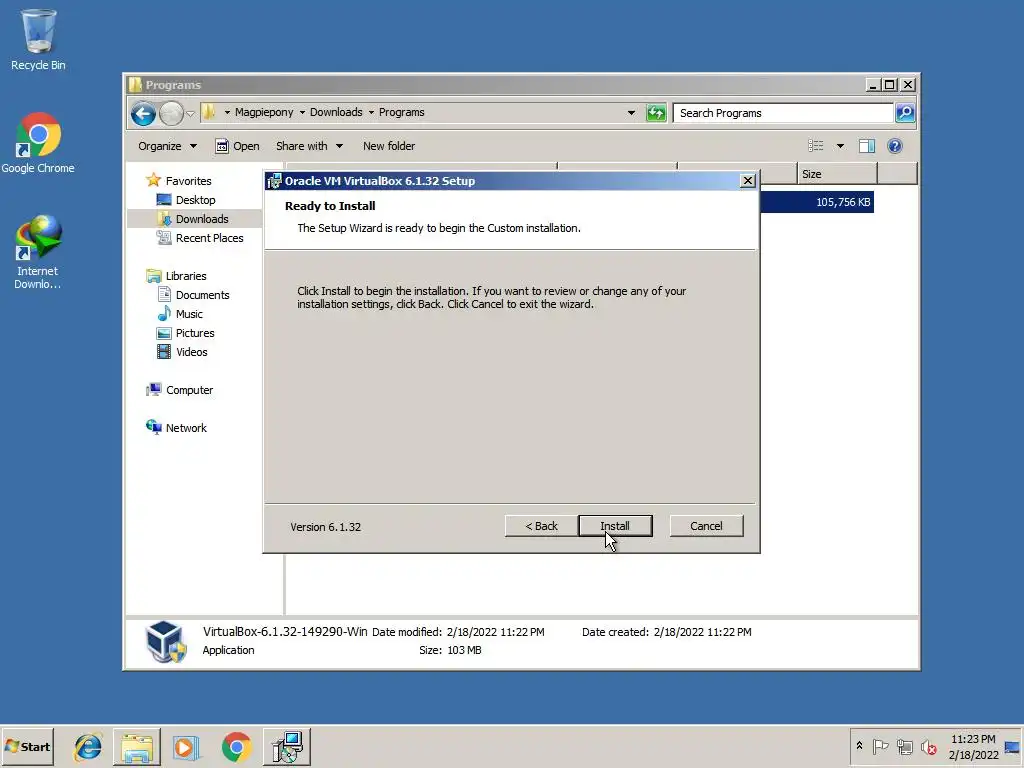The image size is (1024, 768).
Task: Open taskbar clock showing 11:23 PM
Action: [x=973, y=747]
